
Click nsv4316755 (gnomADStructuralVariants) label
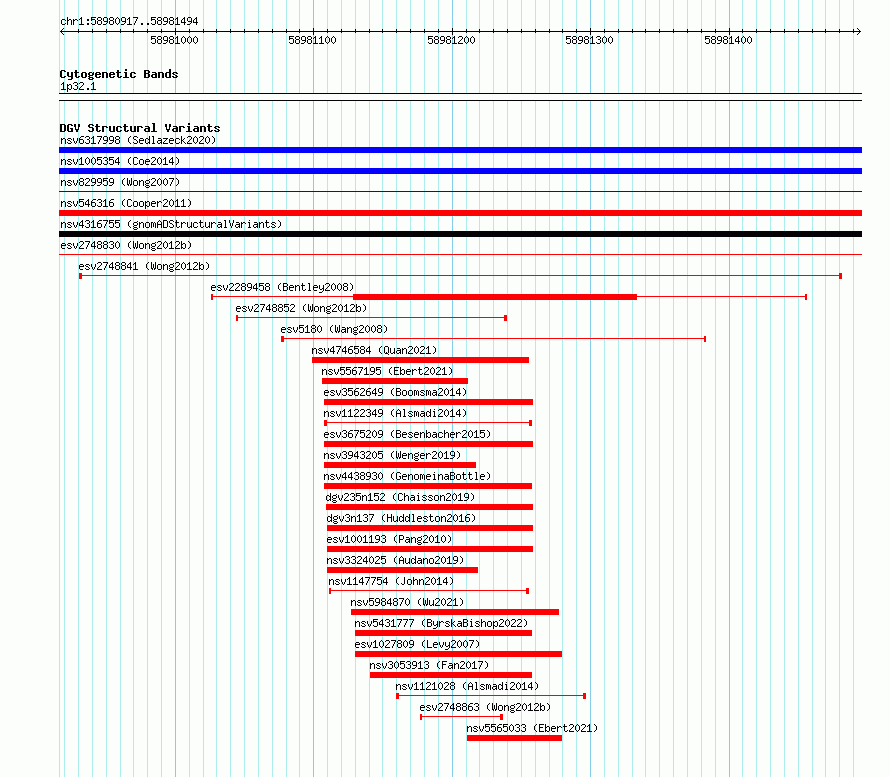click(171, 224)
